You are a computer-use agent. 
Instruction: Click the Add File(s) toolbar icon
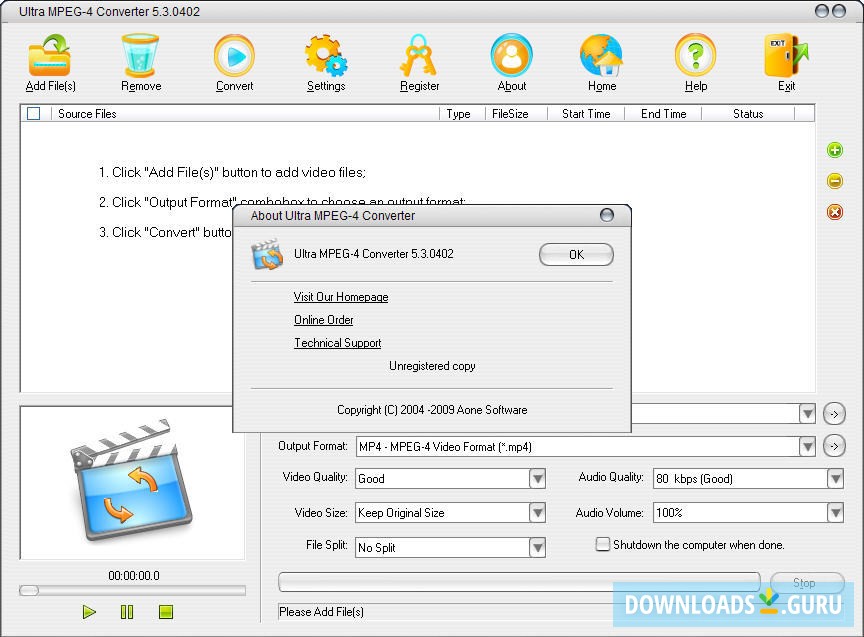[x=49, y=55]
